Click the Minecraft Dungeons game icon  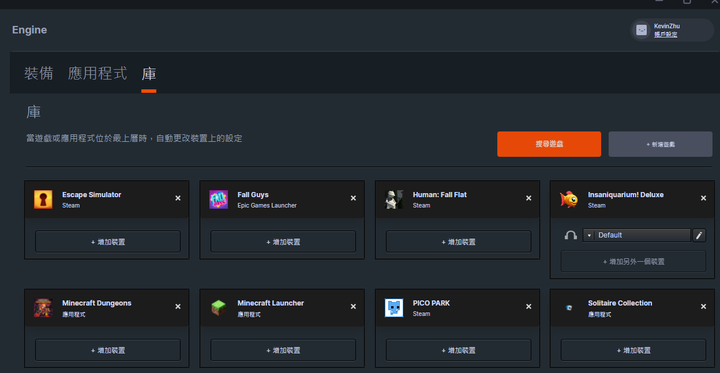[43, 308]
